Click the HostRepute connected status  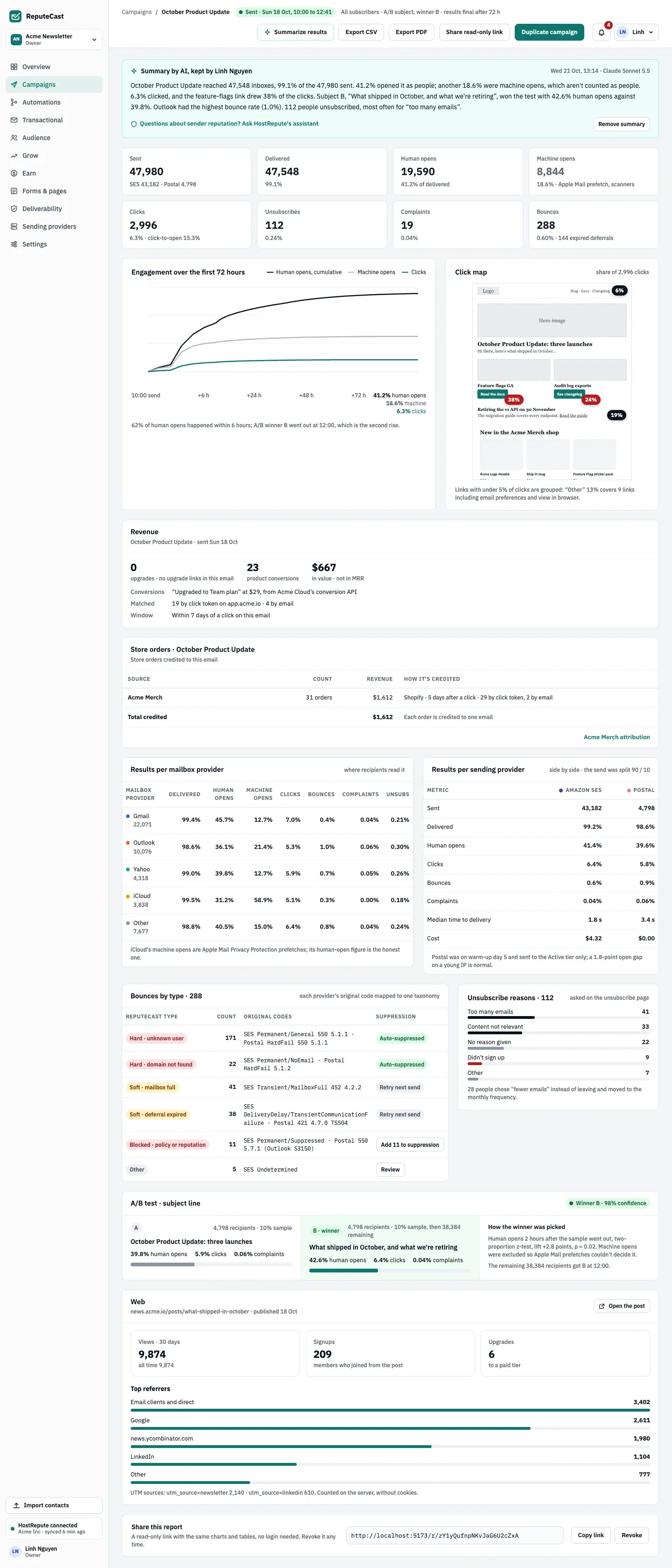tap(54, 1528)
